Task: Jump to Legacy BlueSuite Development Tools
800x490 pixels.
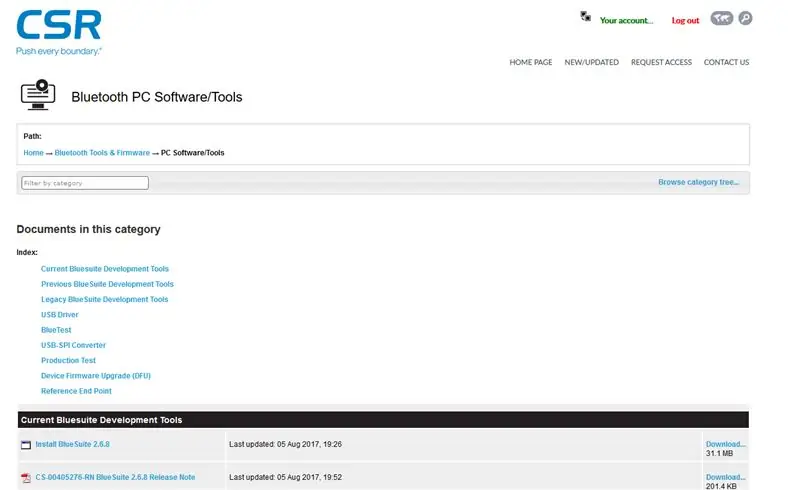Action: 105,300
